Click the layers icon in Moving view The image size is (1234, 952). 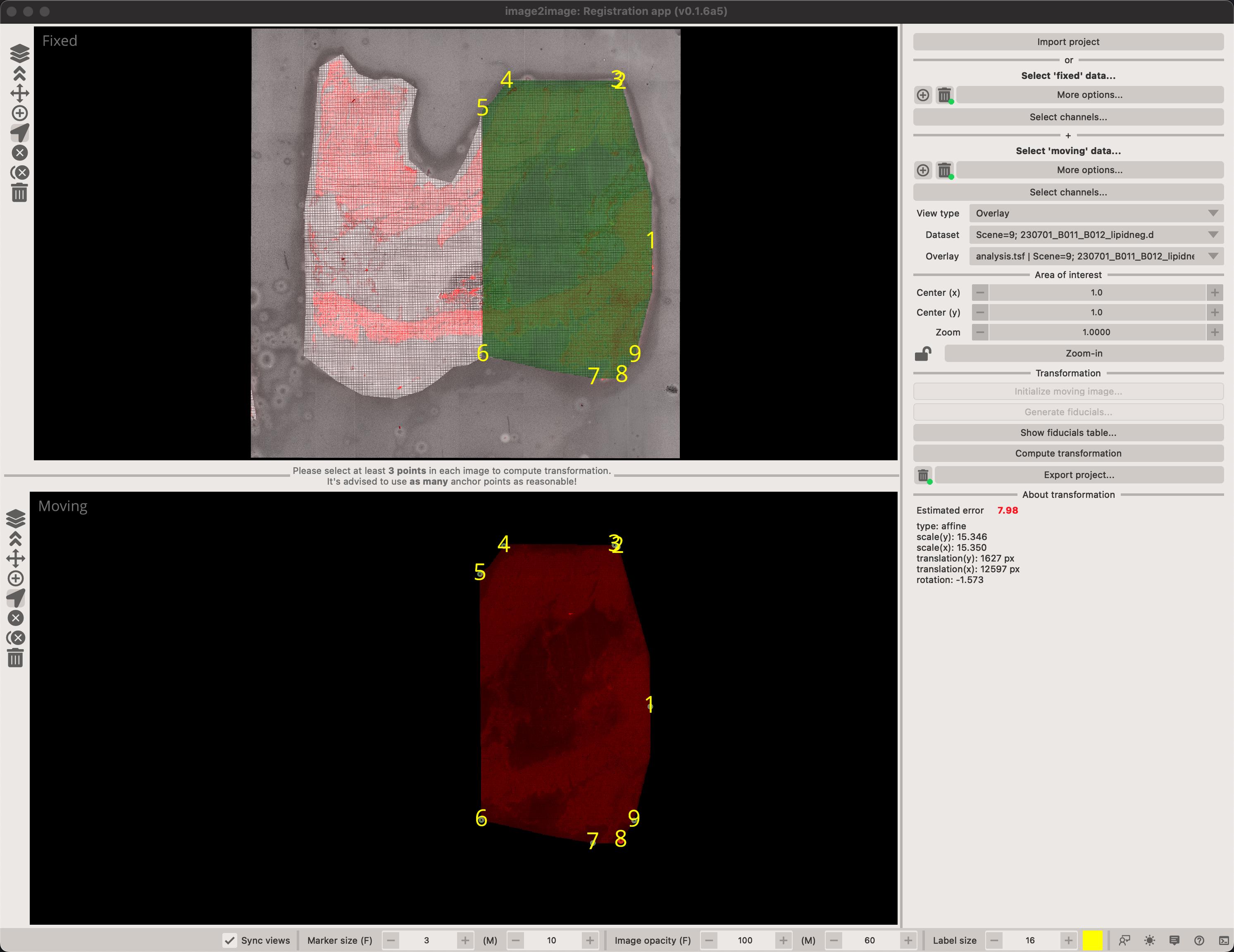click(15, 518)
